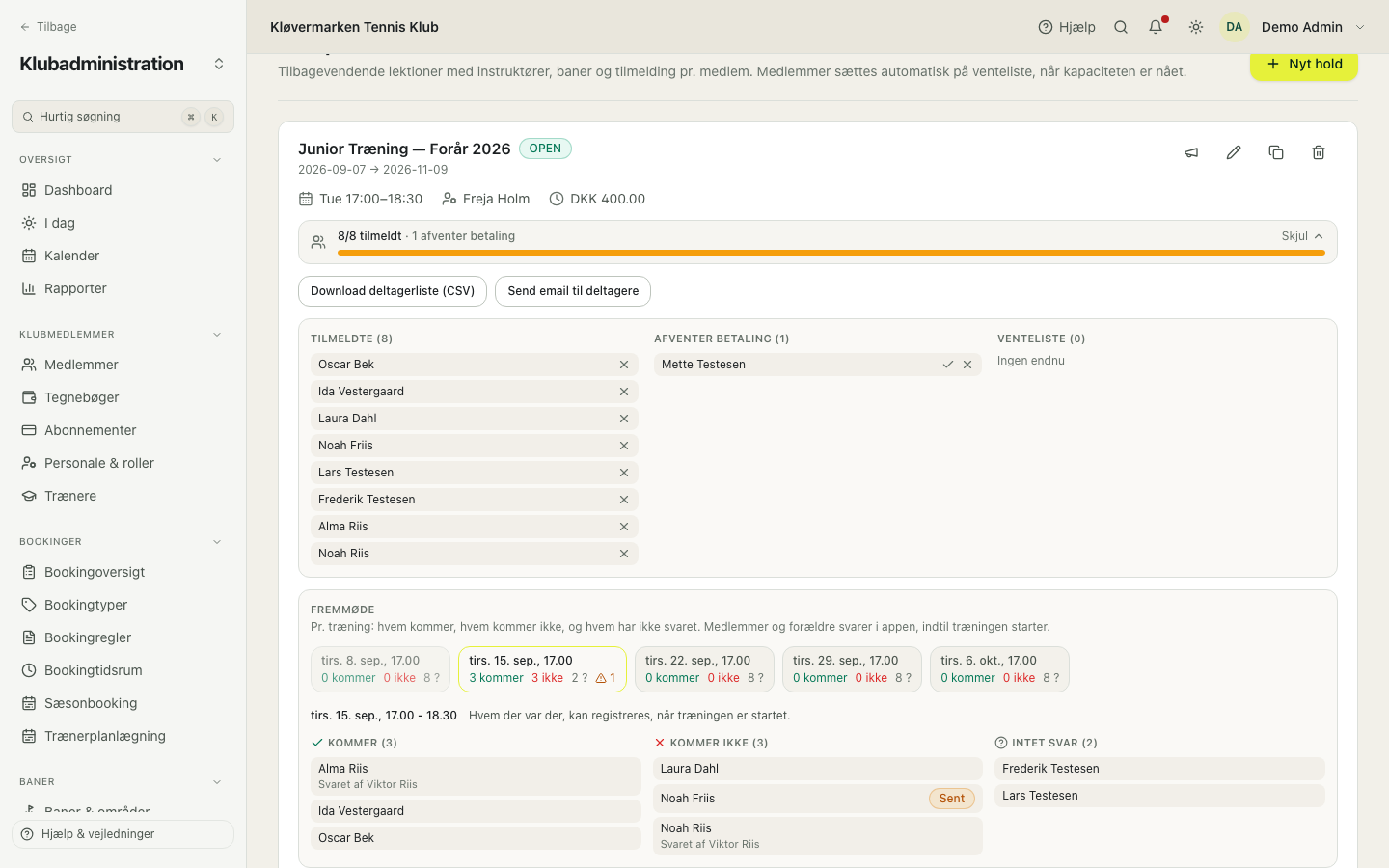Create a new team with Nyt hold
Screen dimensions: 1389x868
click(x=1304, y=64)
